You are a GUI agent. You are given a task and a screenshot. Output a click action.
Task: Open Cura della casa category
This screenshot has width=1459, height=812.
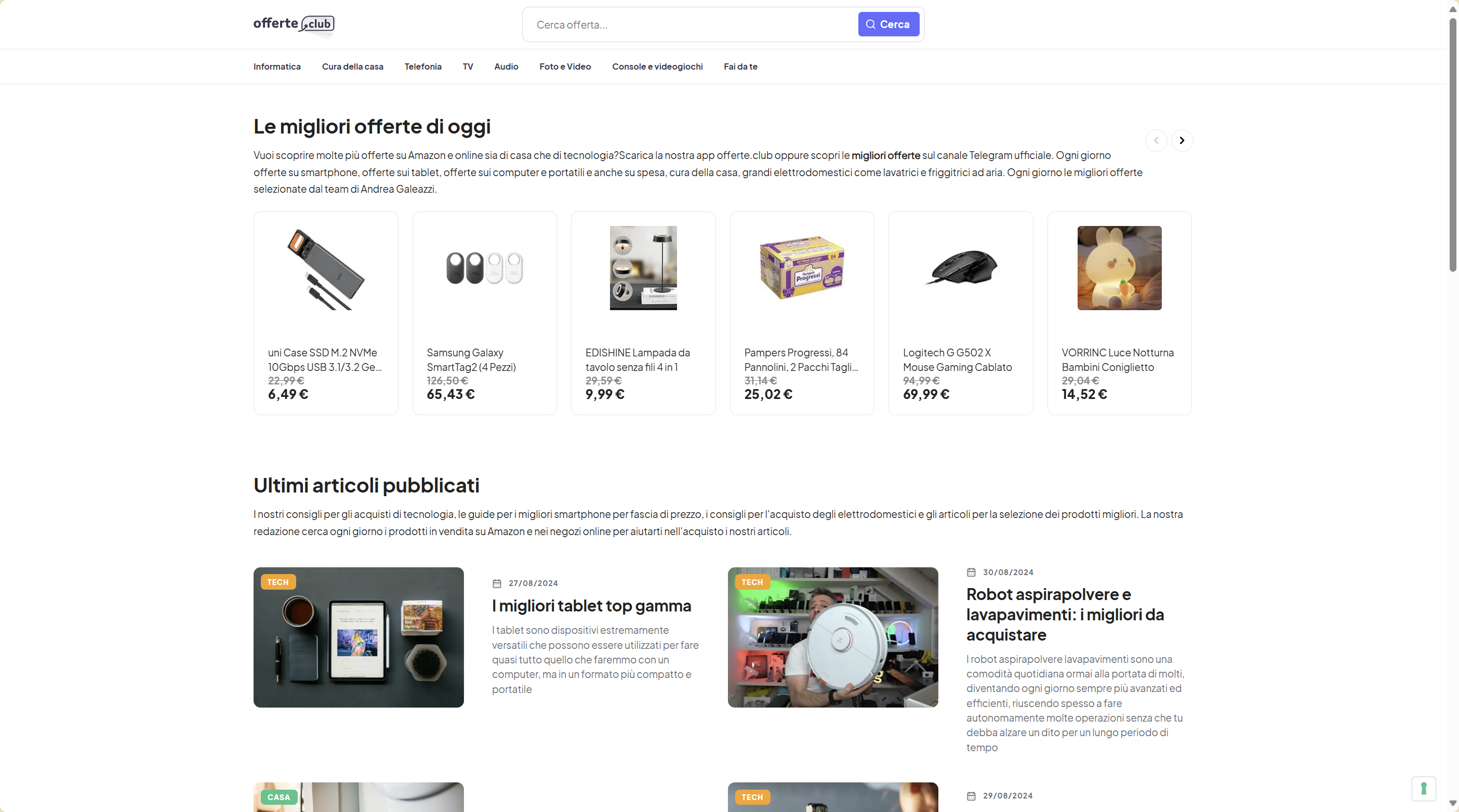click(352, 67)
